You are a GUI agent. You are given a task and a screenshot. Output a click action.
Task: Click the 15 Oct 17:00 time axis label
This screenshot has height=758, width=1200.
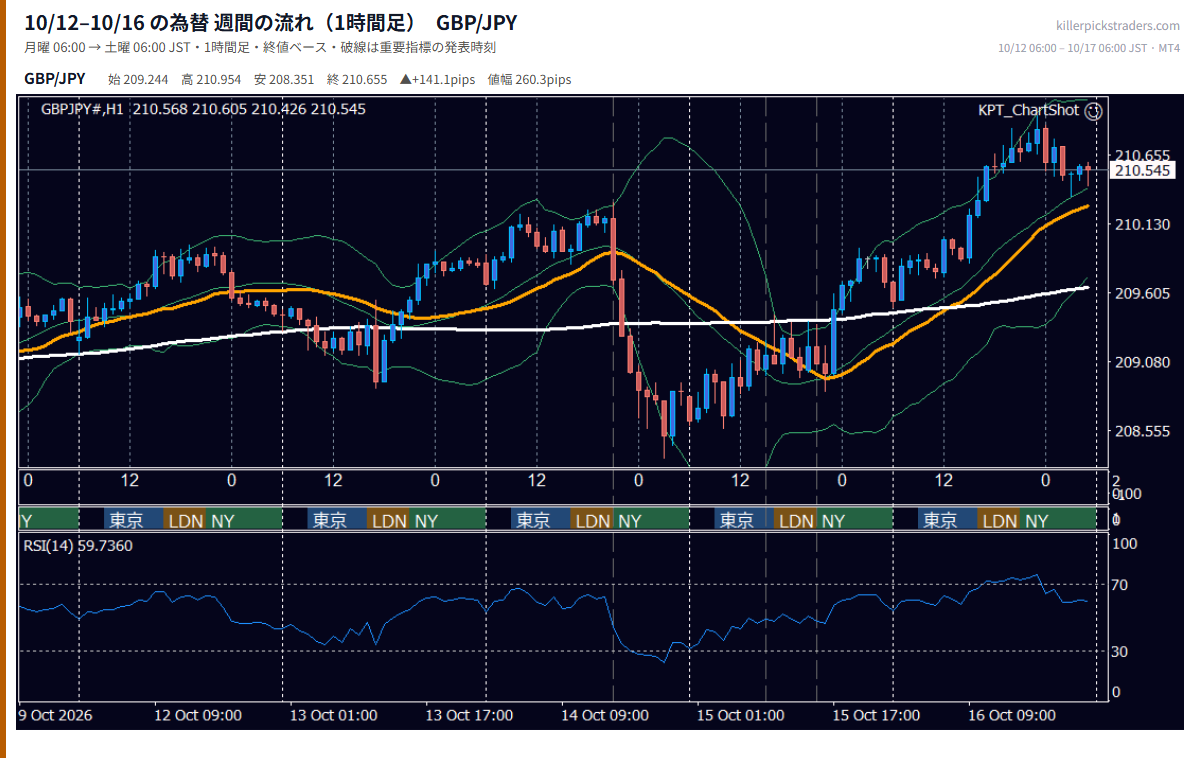877,715
